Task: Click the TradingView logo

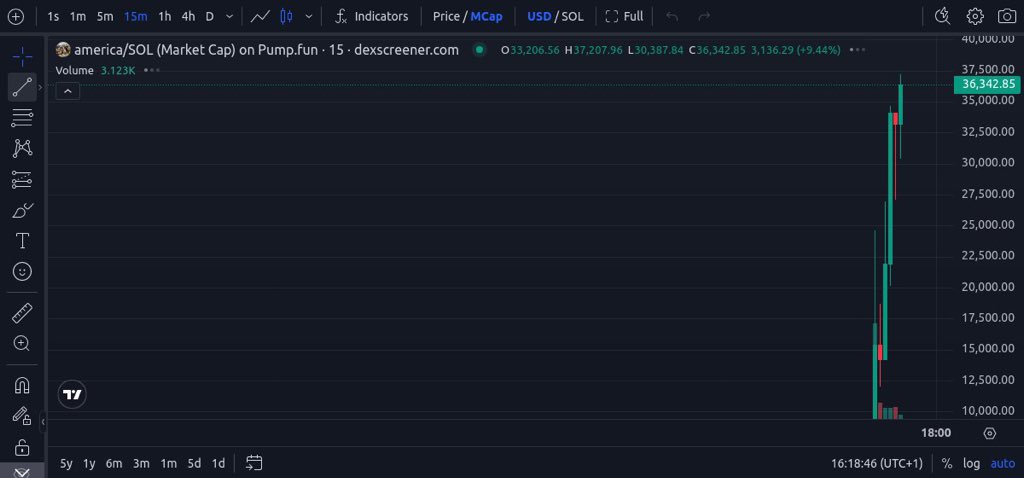Action: click(72, 394)
